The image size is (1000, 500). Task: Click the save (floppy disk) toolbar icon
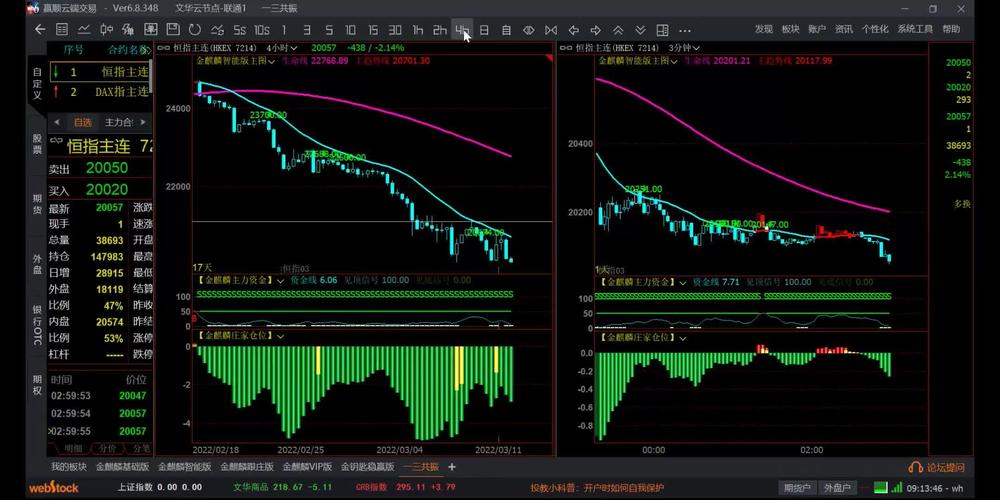point(173,30)
